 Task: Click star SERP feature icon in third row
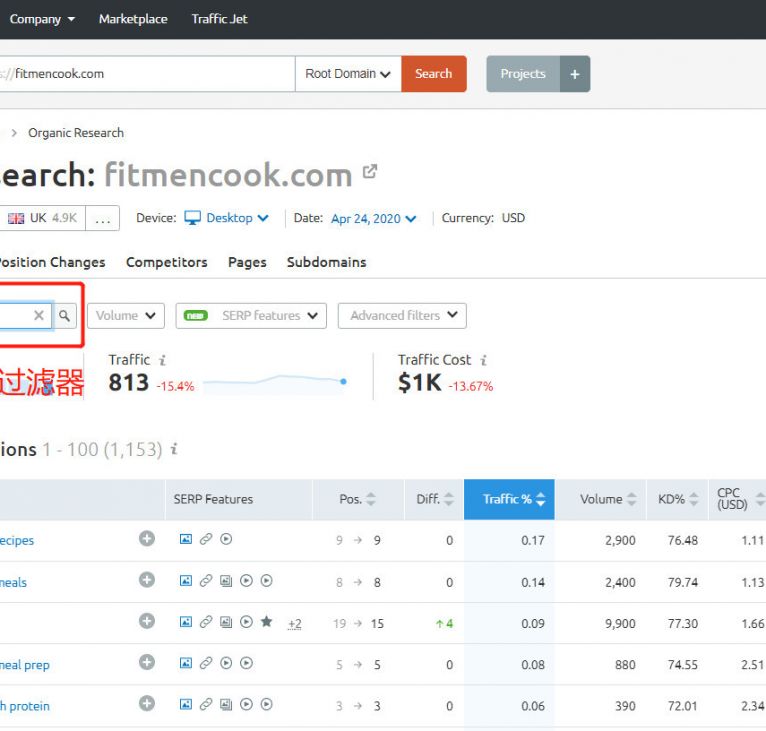point(266,622)
